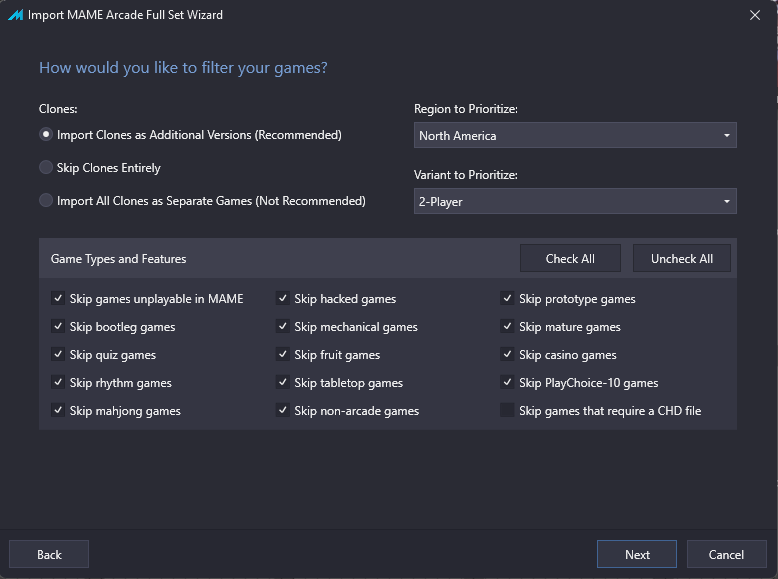Image resolution: width=778 pixels, height=579 pixels.
Task: Choose Import All Clones as Separate Games
Action: (46, 200)
